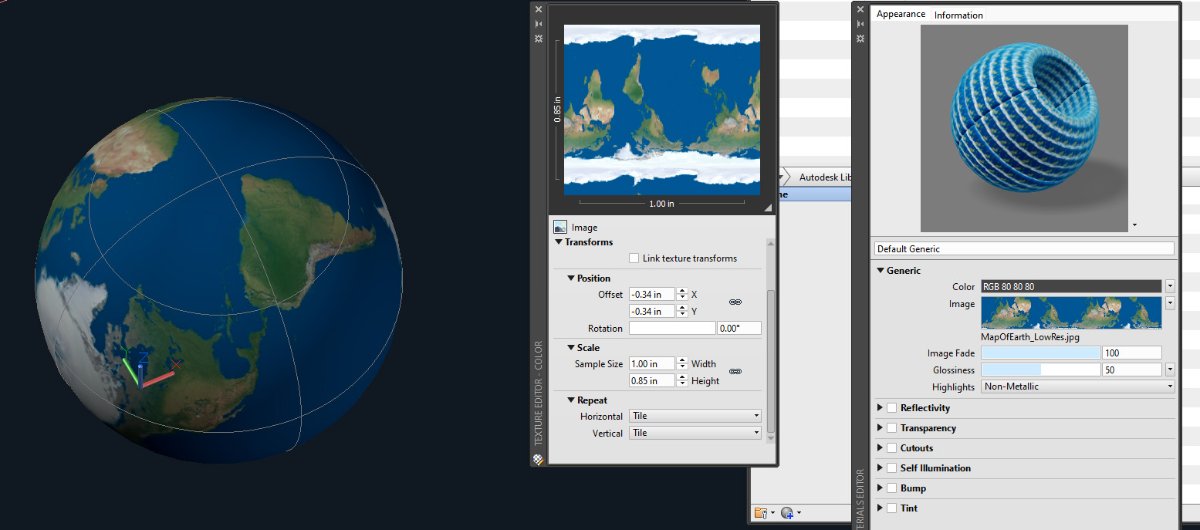Click the MapOfEarth image thumbnail in Generic
The image size is (1200, 530).
(x=1071, y=312)
